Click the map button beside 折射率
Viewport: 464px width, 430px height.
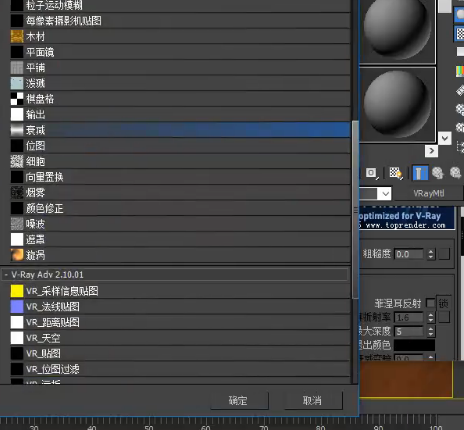click(x=444, y=317)
